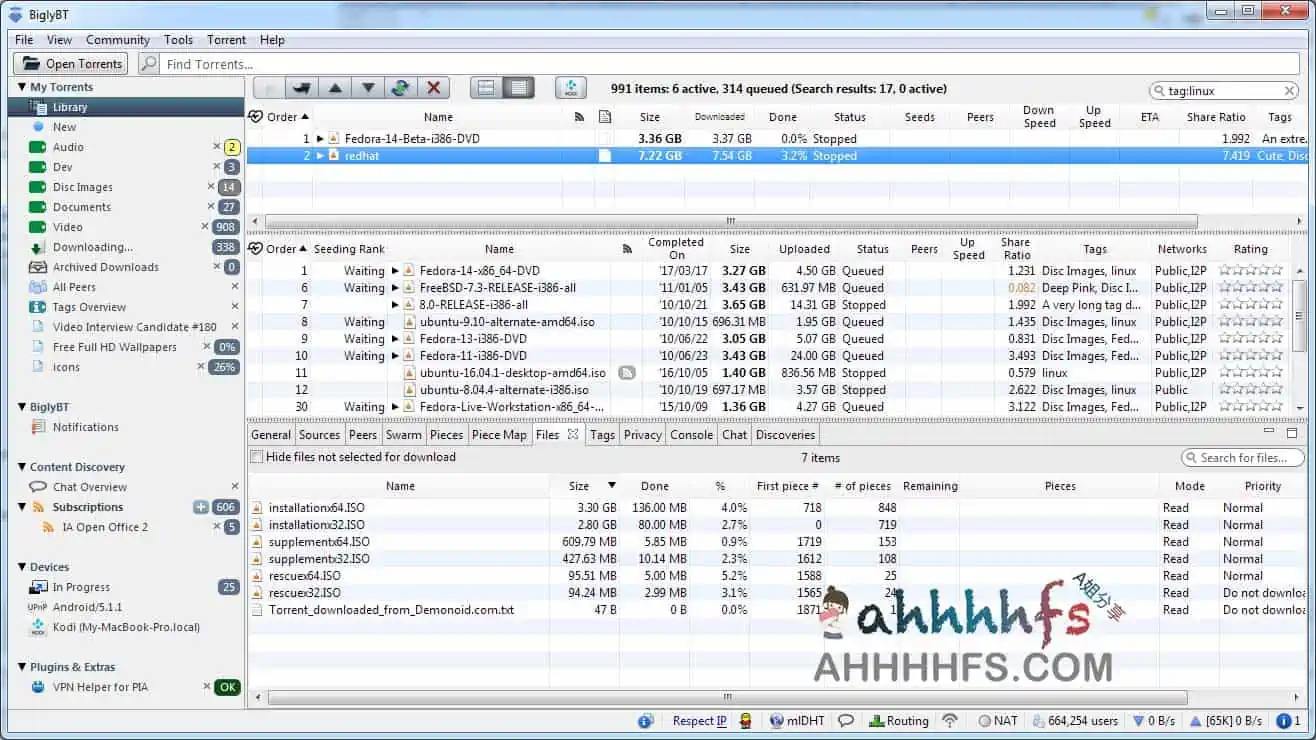
Task: Switch to the detailed list view
Action: point(518,88)
